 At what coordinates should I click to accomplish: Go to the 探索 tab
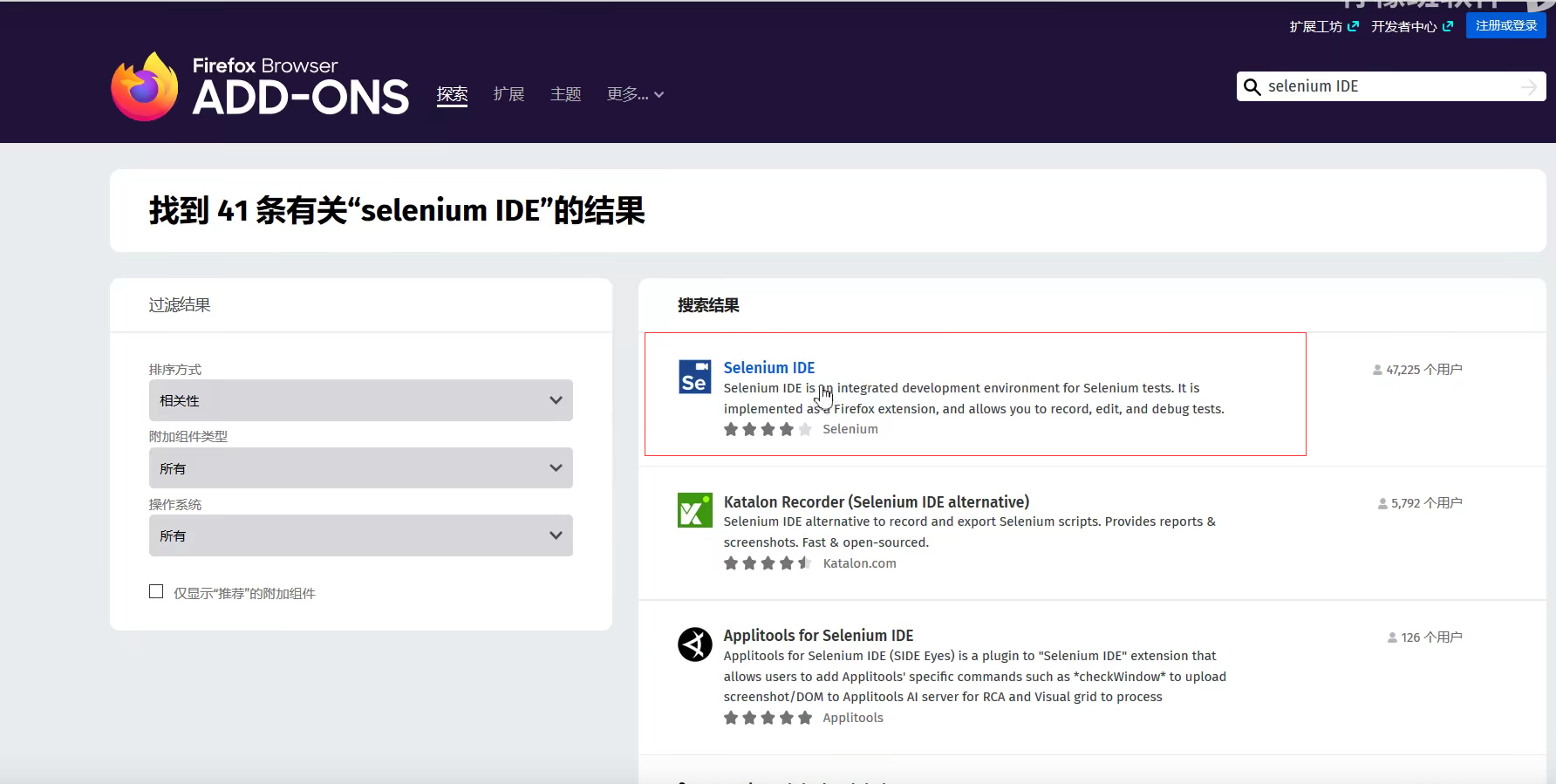coord(452,94)
